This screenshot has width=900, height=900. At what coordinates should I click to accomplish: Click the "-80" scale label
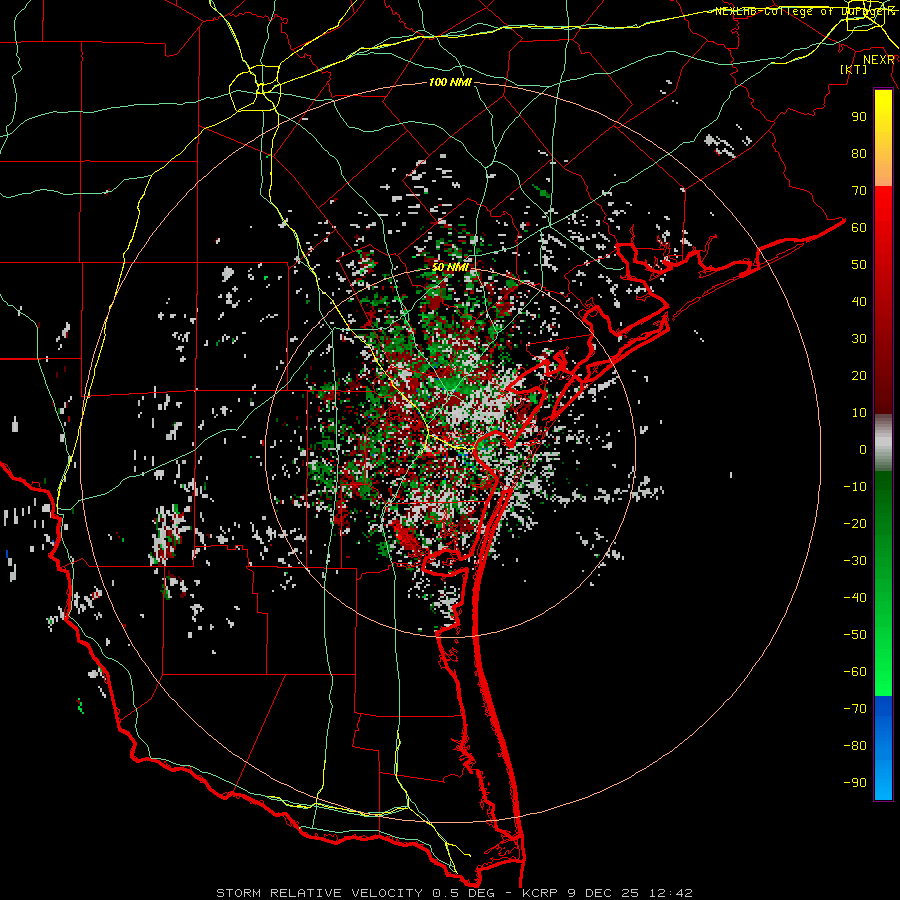[855, 746]
